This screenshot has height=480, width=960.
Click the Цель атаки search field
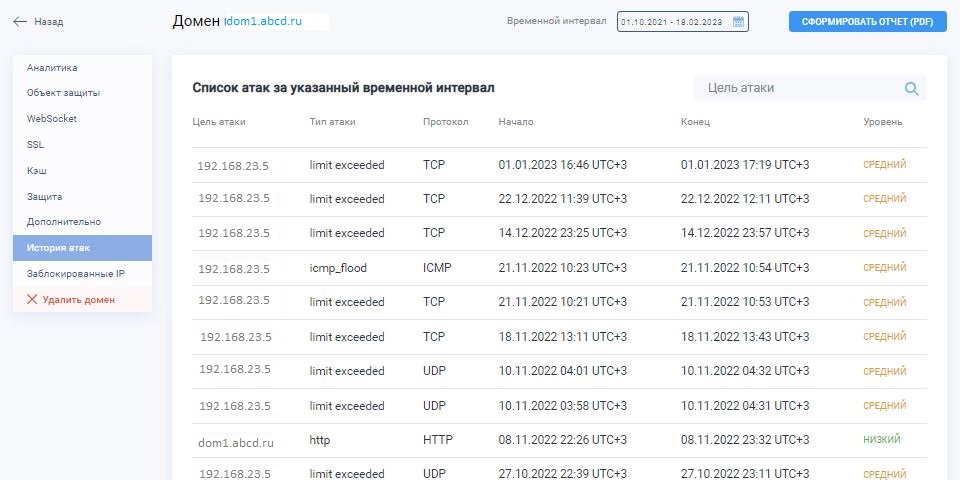tap(795, 88)
